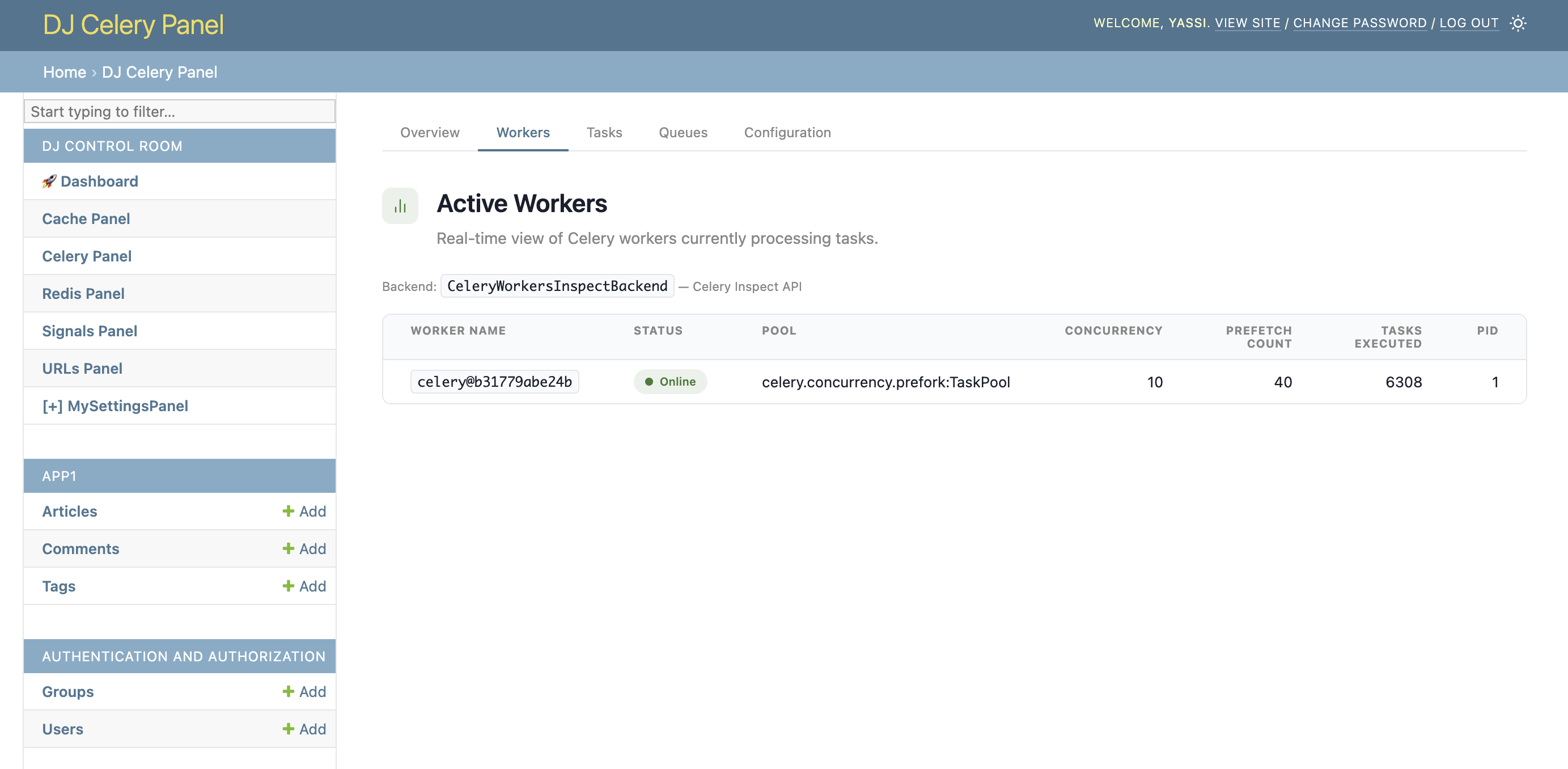Open the Tasks tab

(x=604, y=132)
